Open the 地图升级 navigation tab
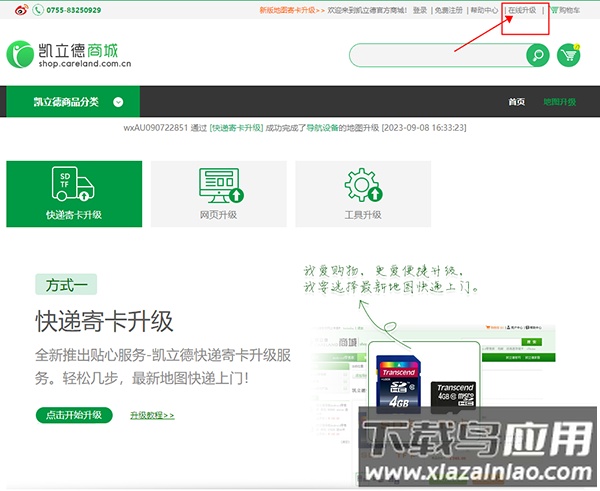The height and width of the screenshot is (491, 600). [x=559, y=102]
